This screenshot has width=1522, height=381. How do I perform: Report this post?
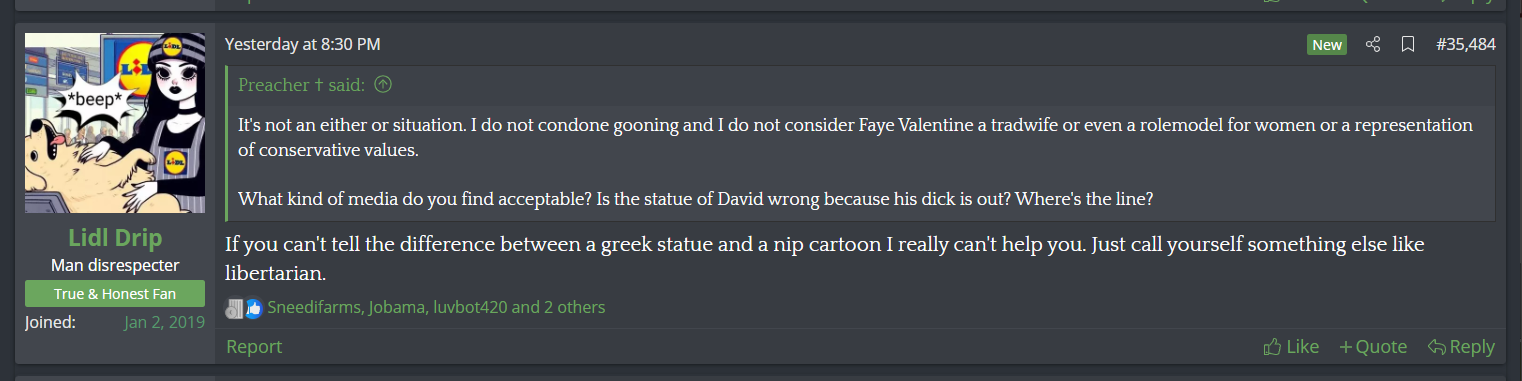pos(254,347)
